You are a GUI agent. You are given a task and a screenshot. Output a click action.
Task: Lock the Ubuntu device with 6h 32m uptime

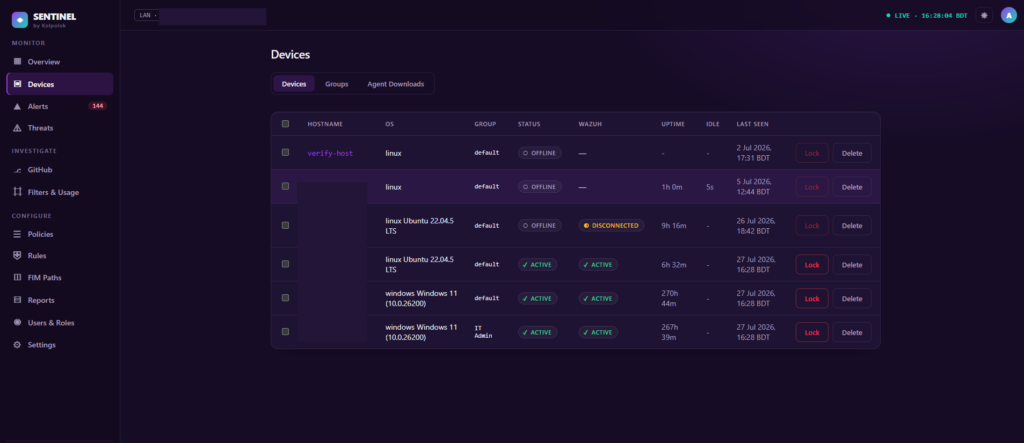pyautogui.click(x=812, y=265)
